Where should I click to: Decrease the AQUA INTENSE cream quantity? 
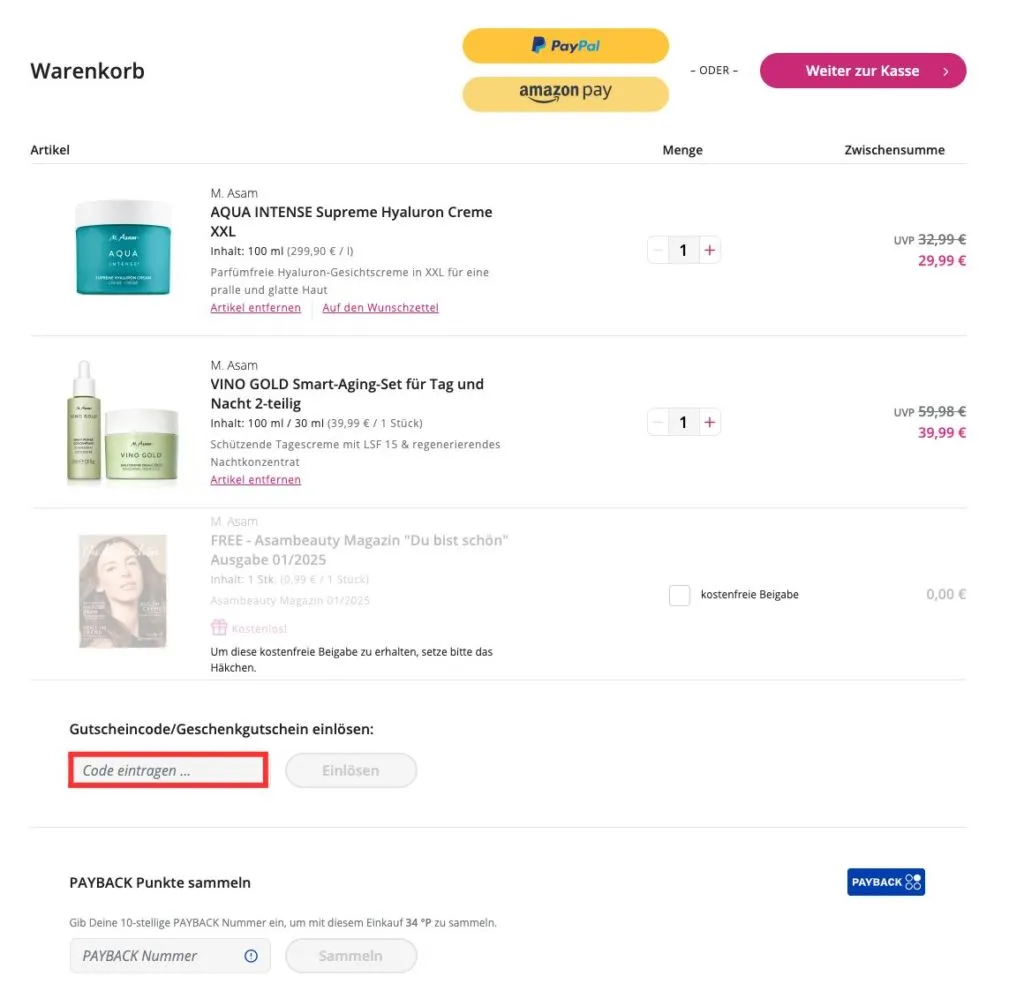tap(658, 250)
